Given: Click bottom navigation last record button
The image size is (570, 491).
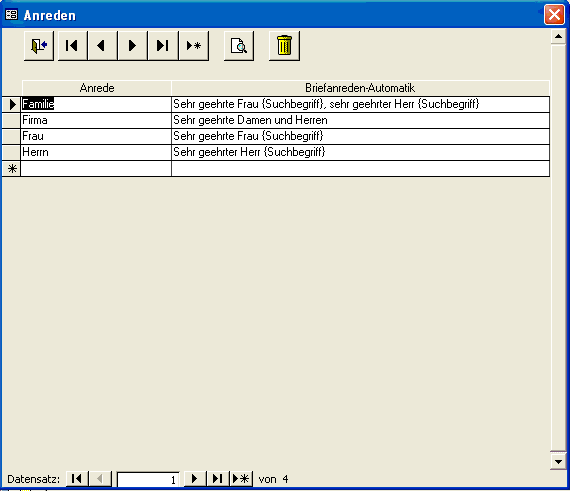Looking at the screenshot, I should click(217, 479).
